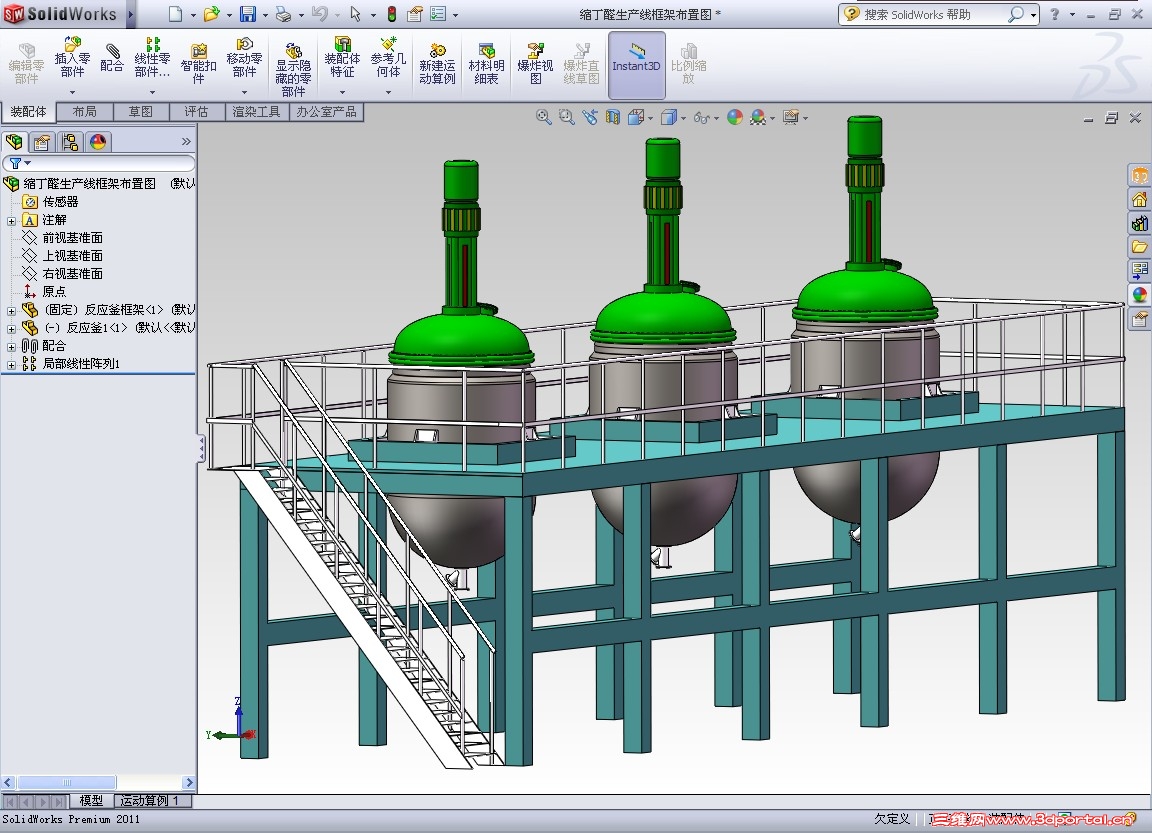Toggle the Instant3D button

[x=636, y=63]
